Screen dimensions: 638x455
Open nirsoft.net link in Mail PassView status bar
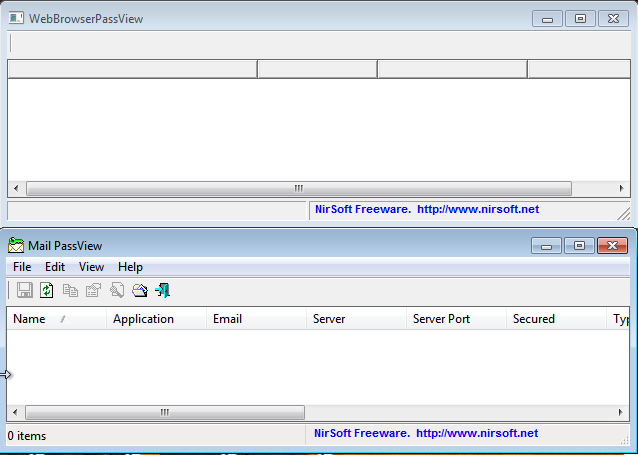477,433
